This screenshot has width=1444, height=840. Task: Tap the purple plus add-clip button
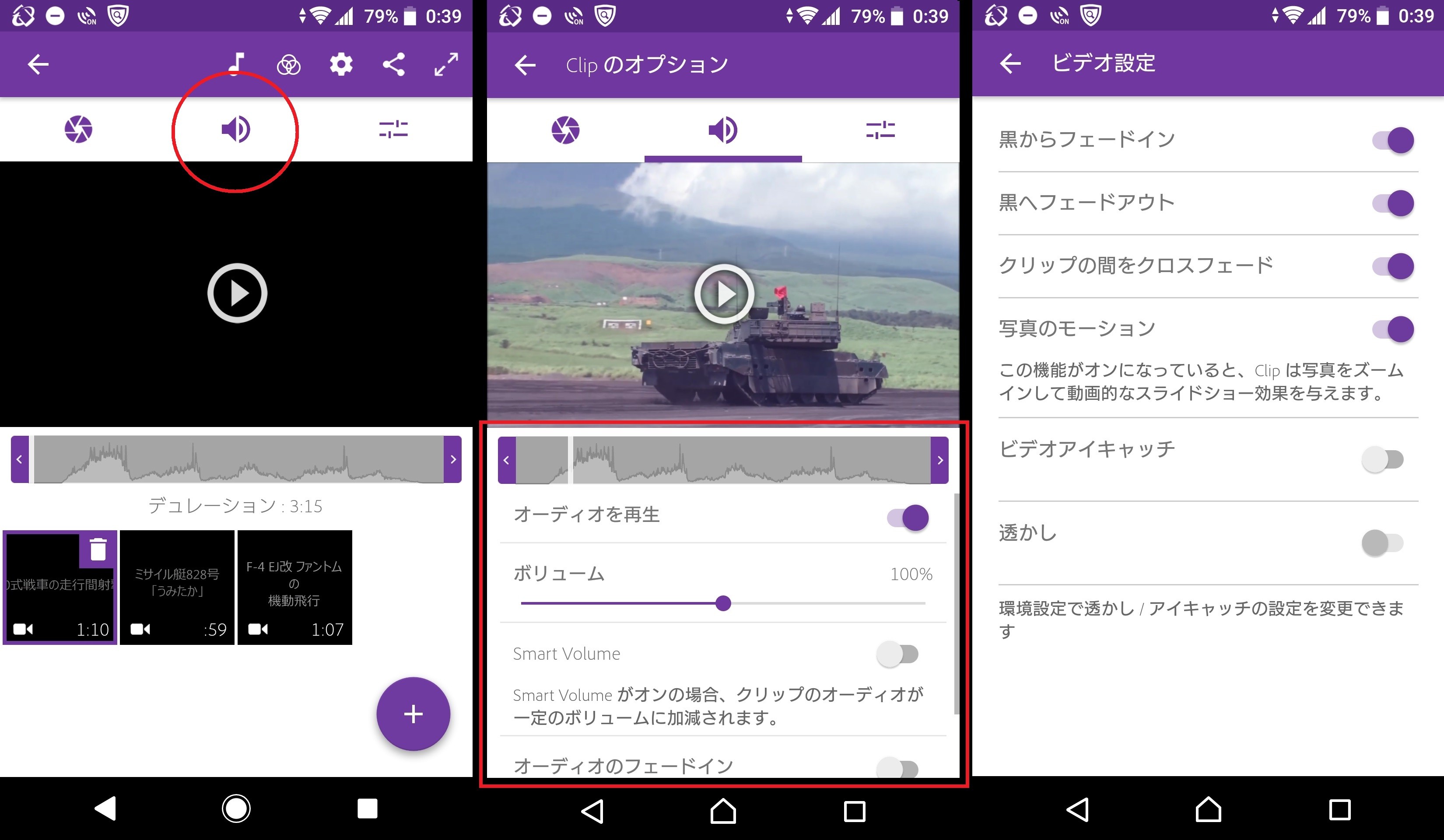(x=413, y=714)
